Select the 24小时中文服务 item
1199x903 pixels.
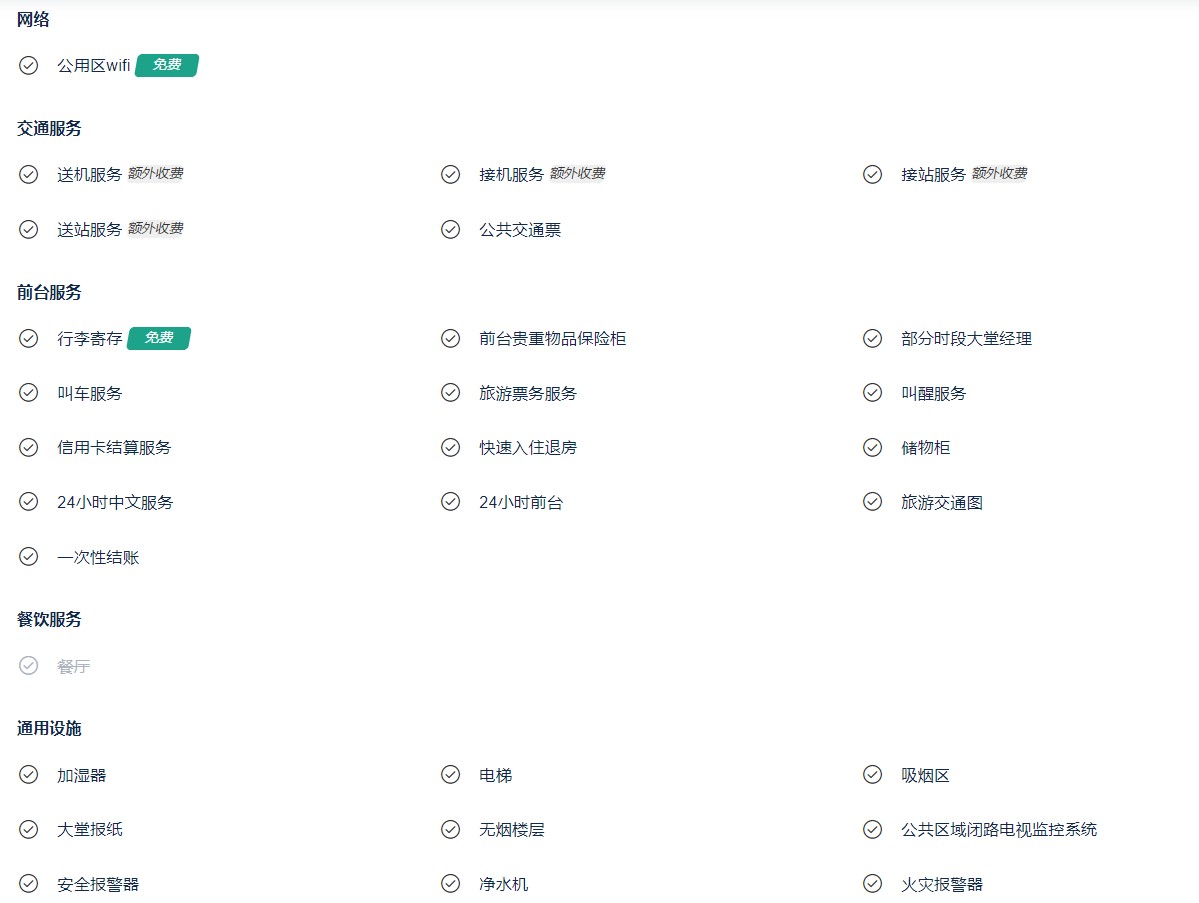115,502
